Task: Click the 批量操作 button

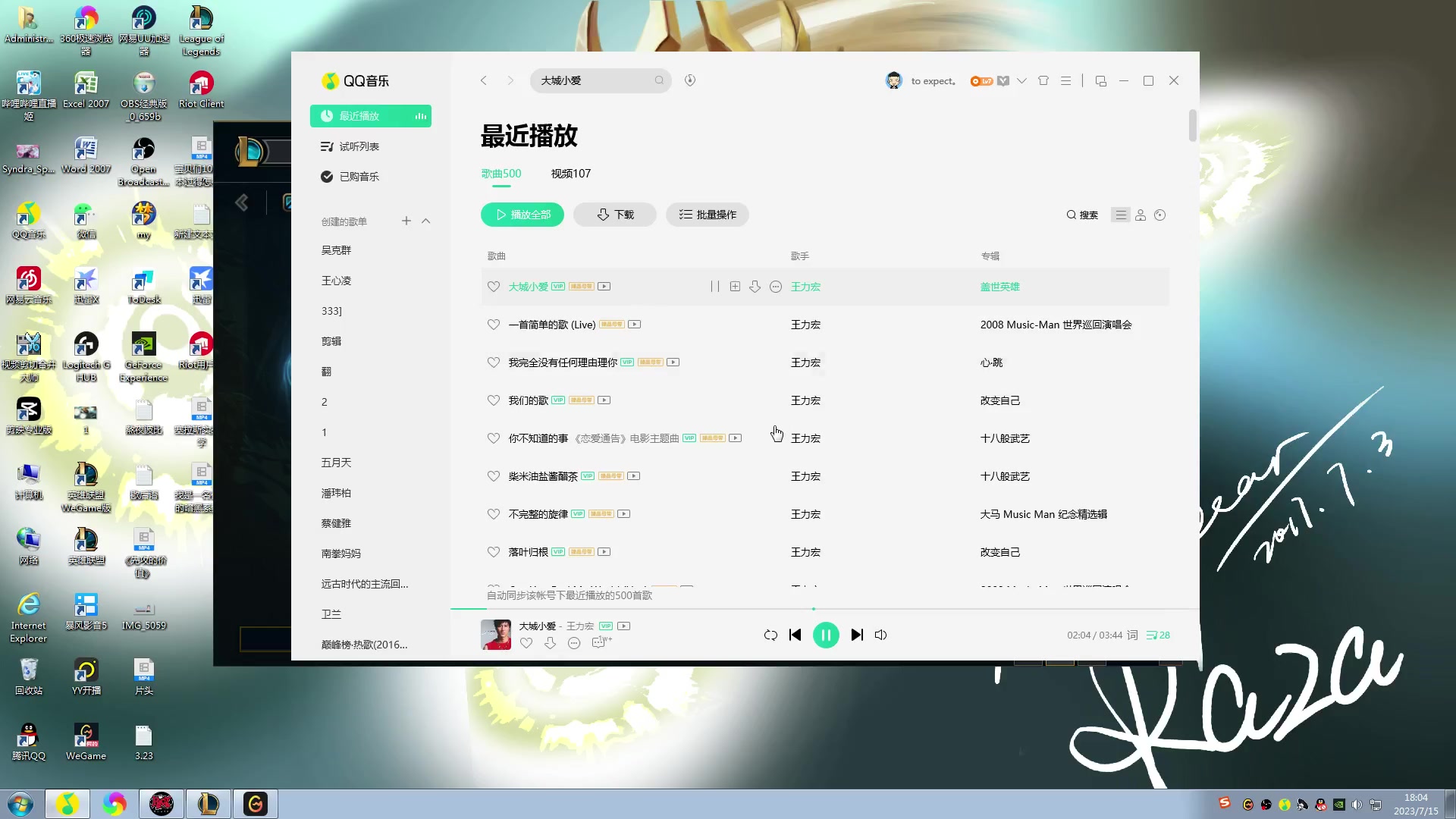Action: coord(708,215)
